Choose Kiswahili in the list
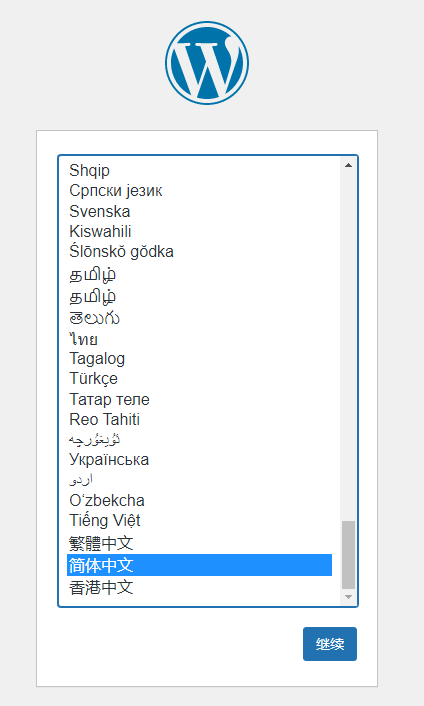Image resolution: width=424 pixels, height=706 pixels. point(199,231)
